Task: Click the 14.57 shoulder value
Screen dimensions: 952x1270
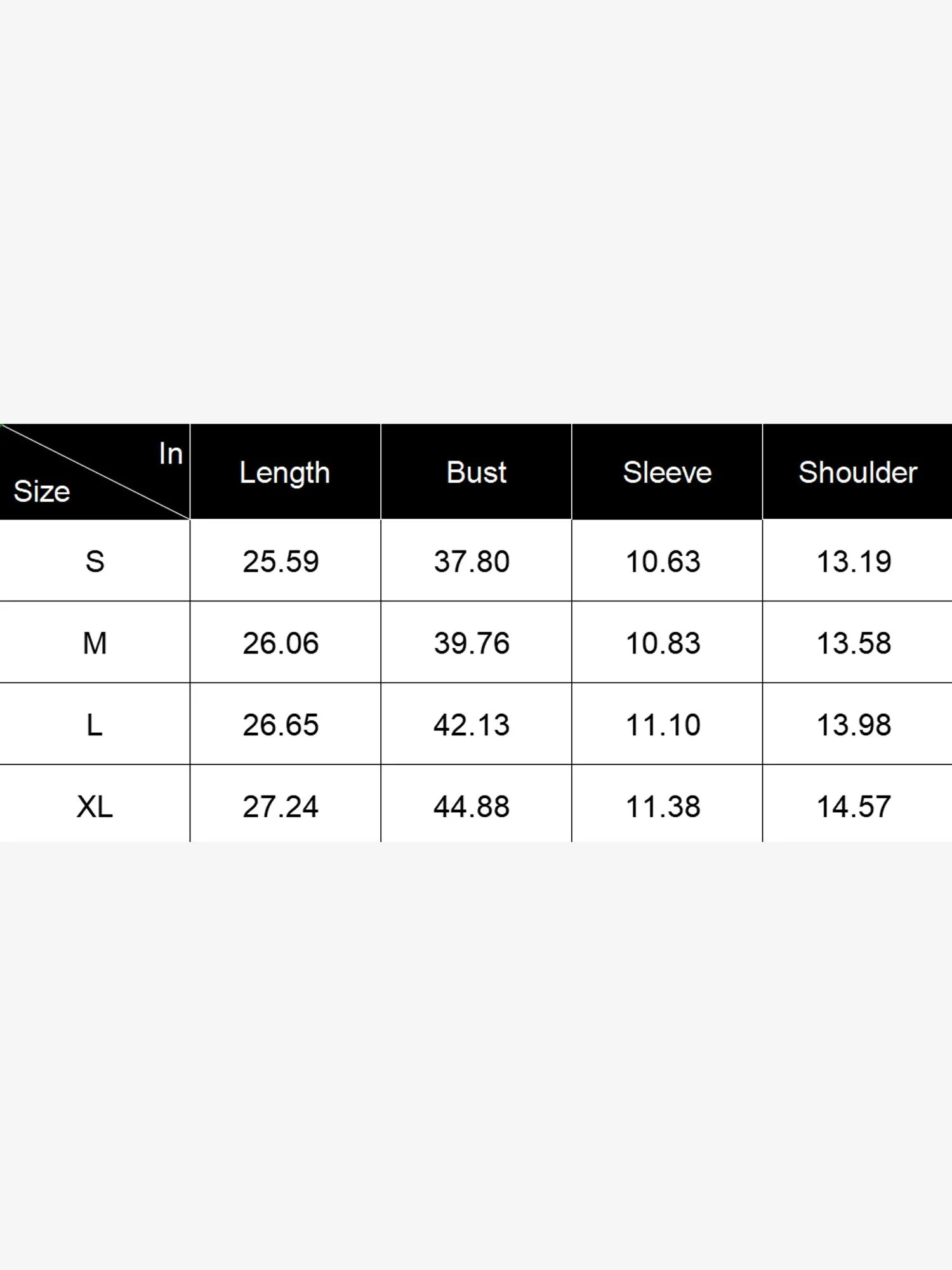Action: [x=854, y=806]
